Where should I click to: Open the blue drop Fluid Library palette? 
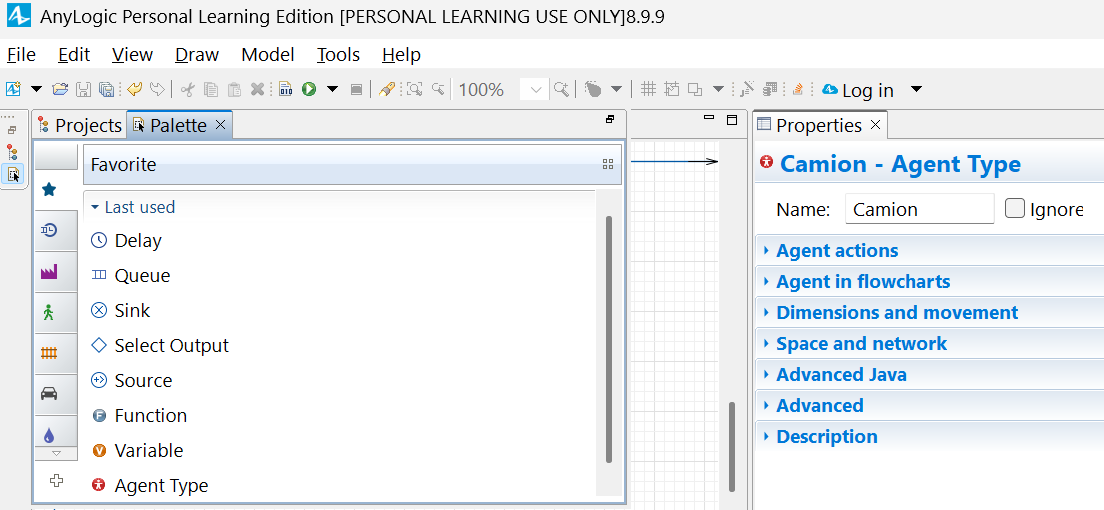pos(49,435)
